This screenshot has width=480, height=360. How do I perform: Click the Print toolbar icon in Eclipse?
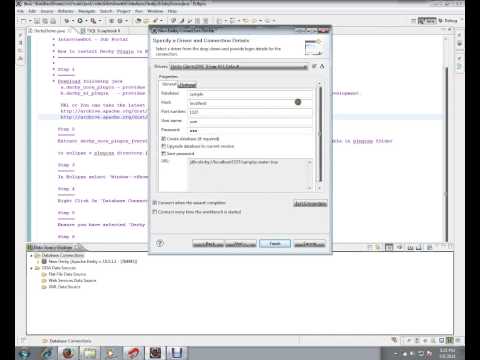pos(53,21)
